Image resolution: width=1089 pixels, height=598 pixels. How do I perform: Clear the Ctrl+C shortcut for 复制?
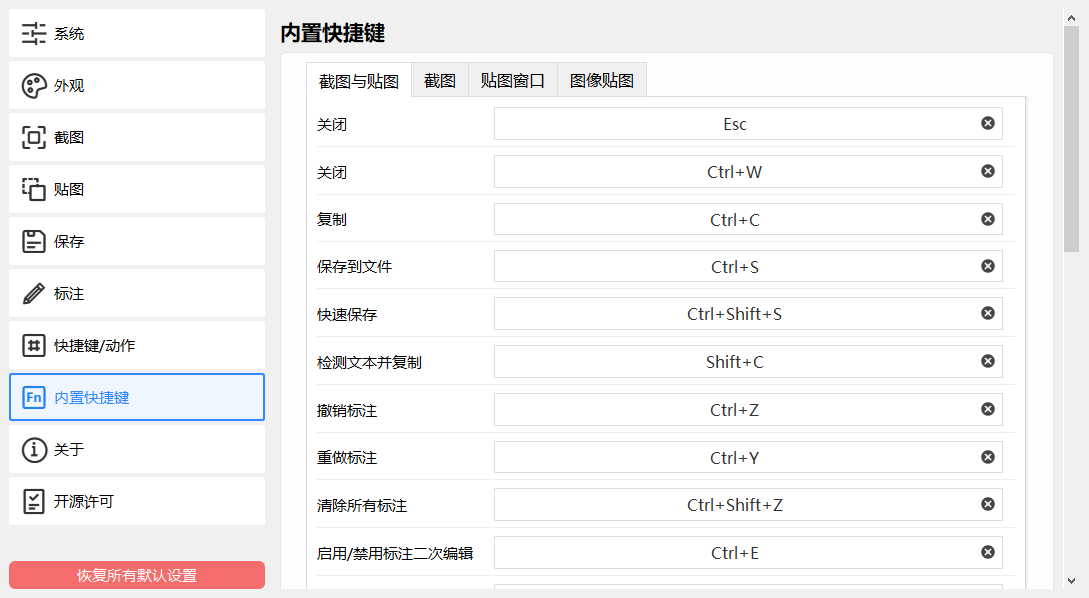[x=988, y=219]
